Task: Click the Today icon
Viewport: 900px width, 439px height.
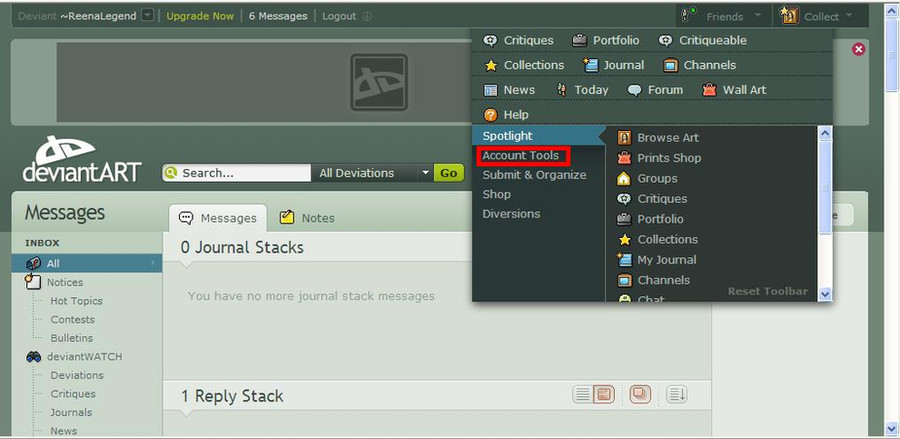Action: [x=562, y=90]
